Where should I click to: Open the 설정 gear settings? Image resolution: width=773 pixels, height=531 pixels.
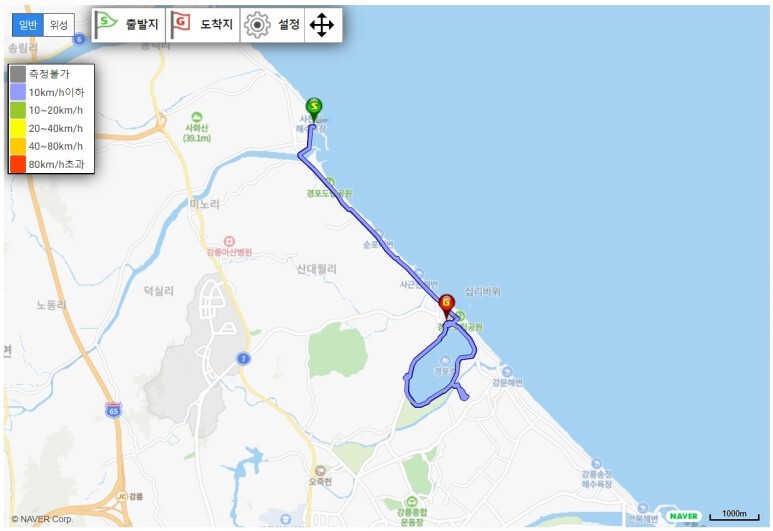pyautogui.click(x=273, y=25)
